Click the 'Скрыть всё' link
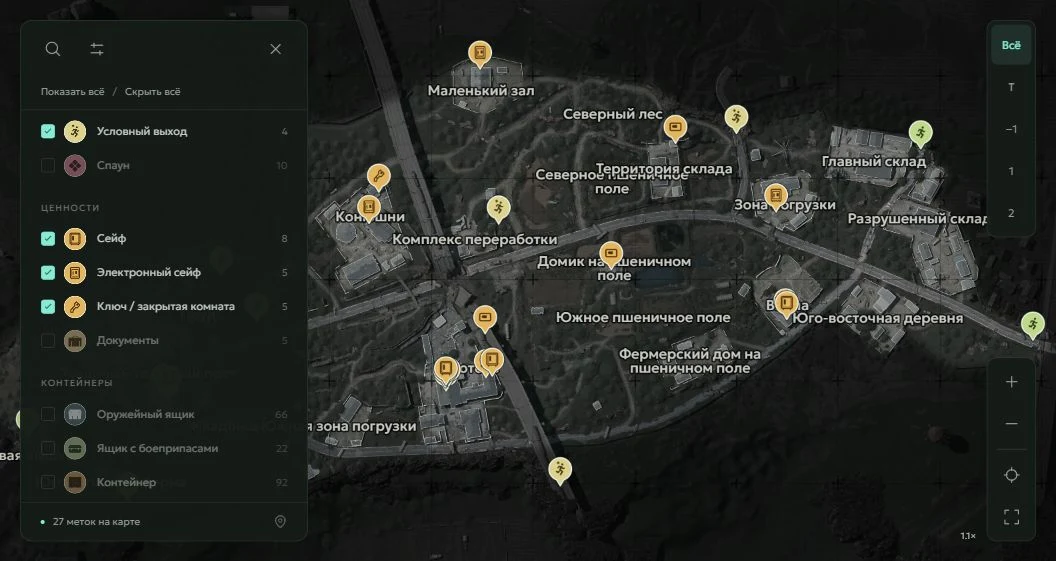Viewport: 1056px width, 561px height. point(153,92)
